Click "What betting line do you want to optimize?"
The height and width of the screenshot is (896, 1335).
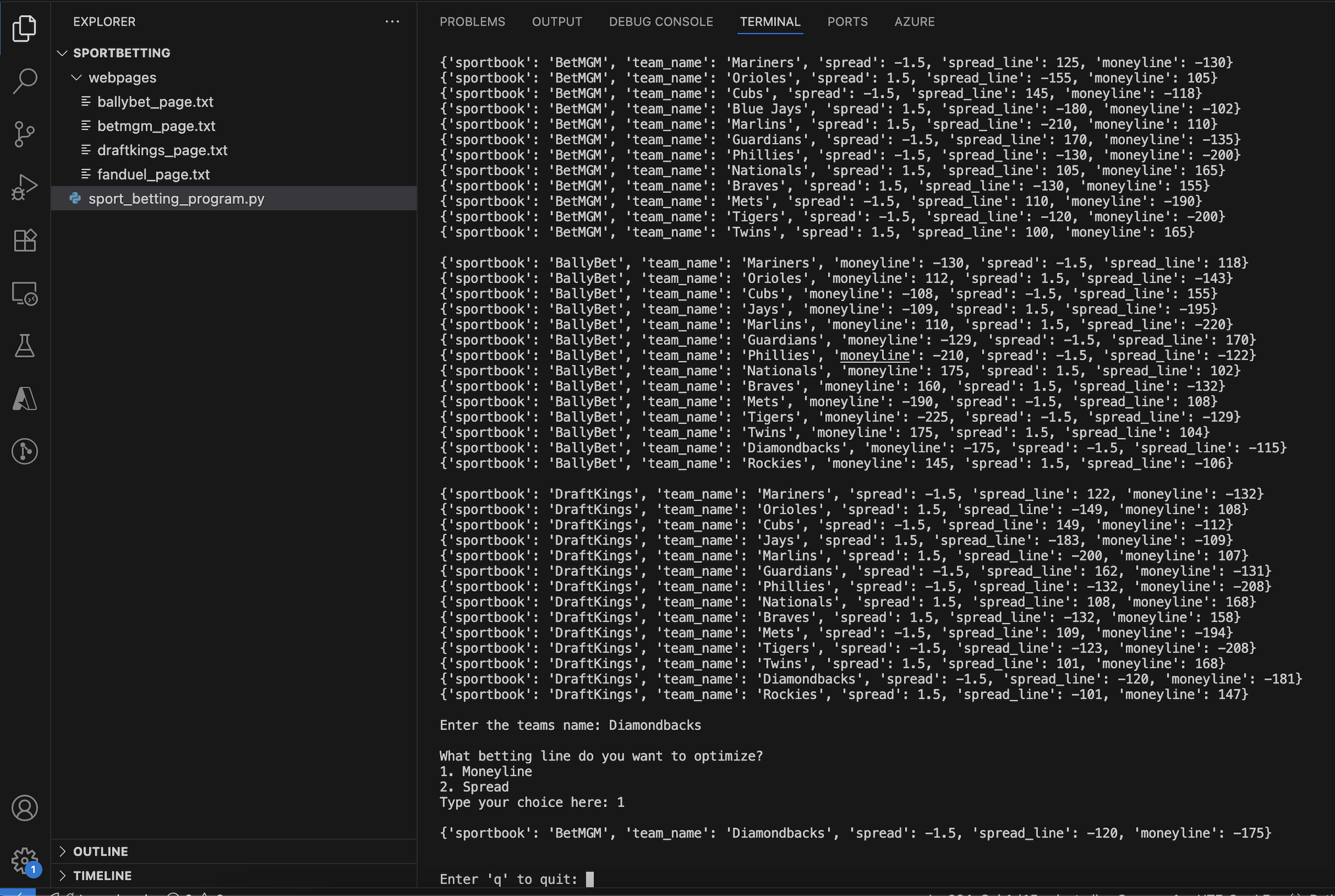[x=601, y=756]
